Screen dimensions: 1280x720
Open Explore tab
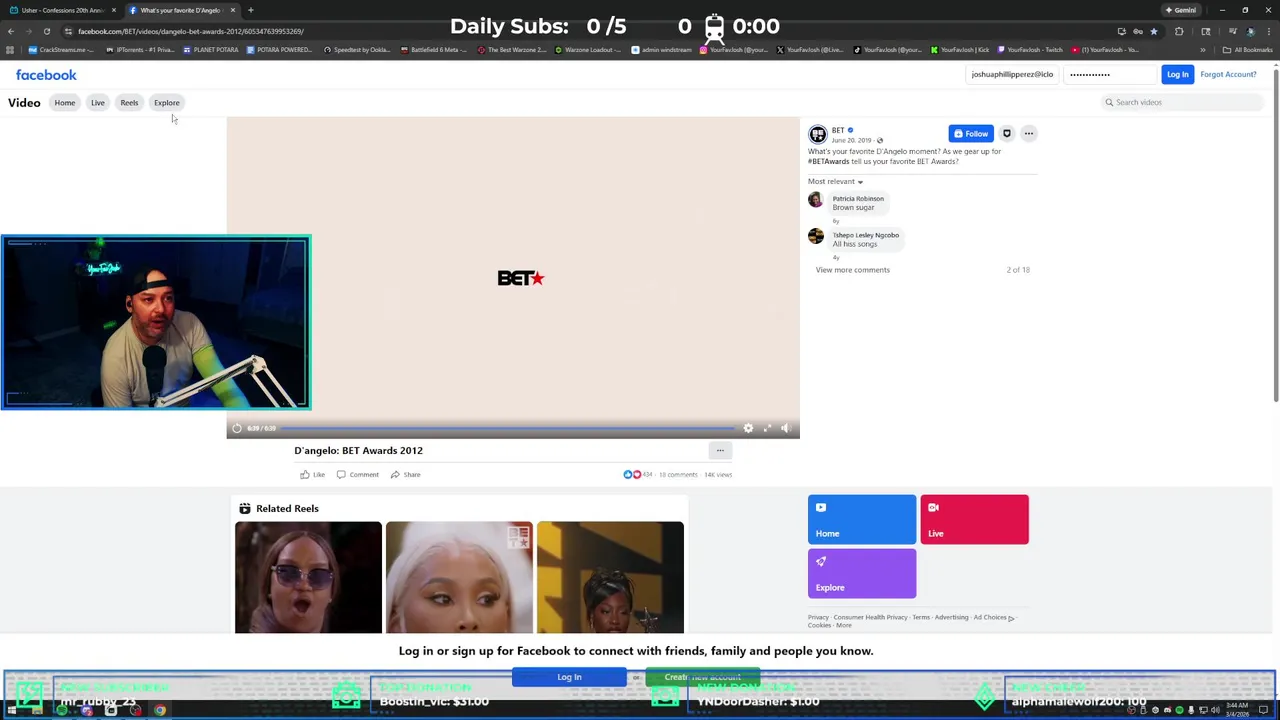coord(167,103)
